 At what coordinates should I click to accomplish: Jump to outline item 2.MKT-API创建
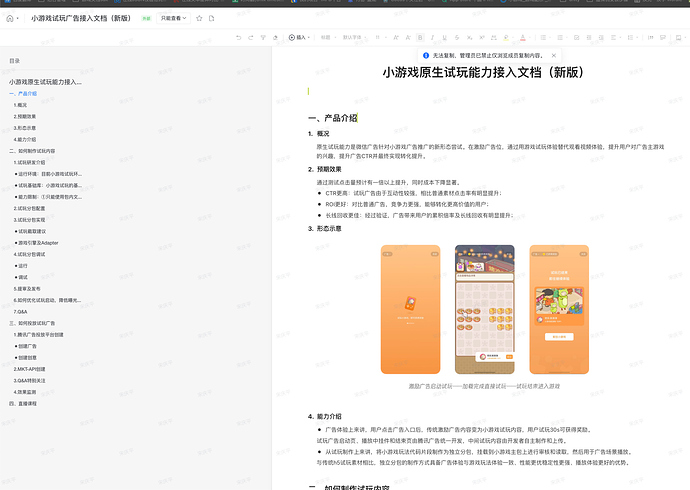[29, 369]
